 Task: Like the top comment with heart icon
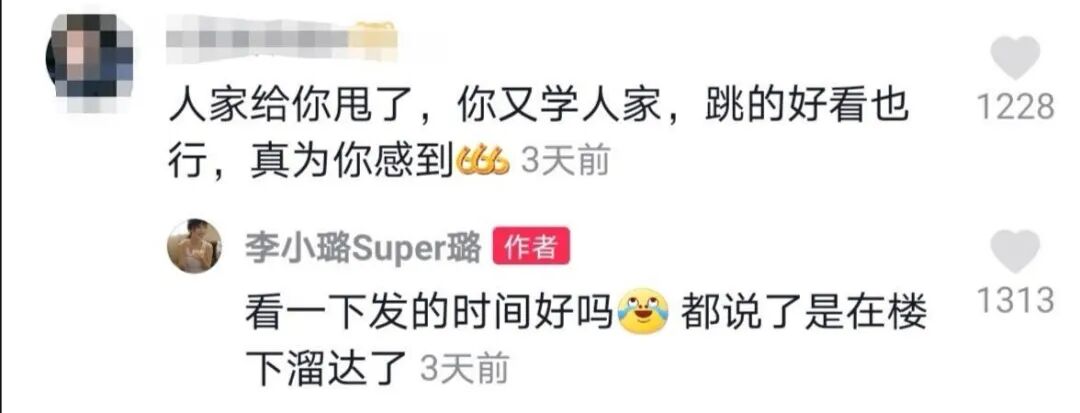(x=1015, y=58)
